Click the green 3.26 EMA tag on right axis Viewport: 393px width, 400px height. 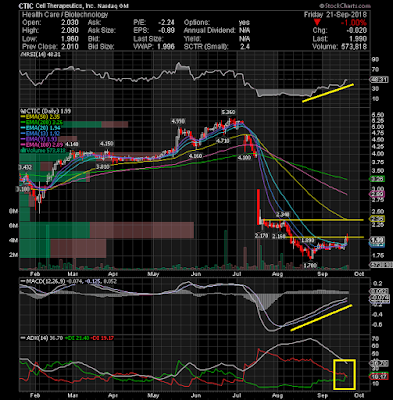pos(378,179)
